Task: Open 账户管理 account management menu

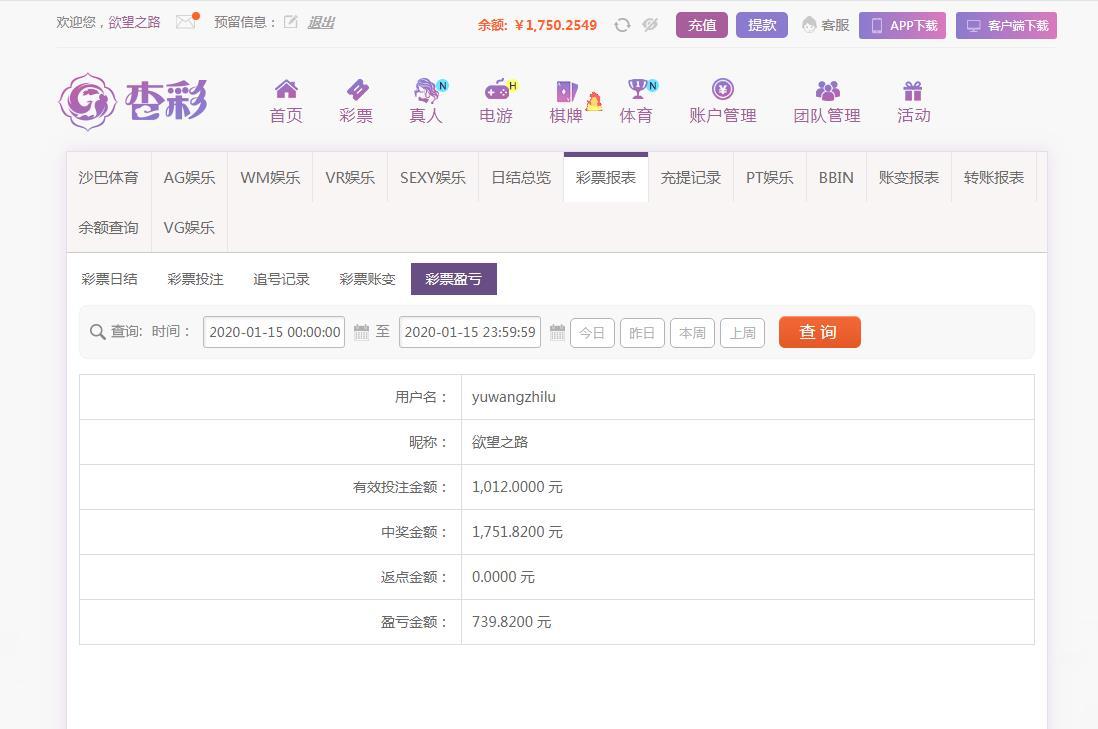Action: (722, 102)
